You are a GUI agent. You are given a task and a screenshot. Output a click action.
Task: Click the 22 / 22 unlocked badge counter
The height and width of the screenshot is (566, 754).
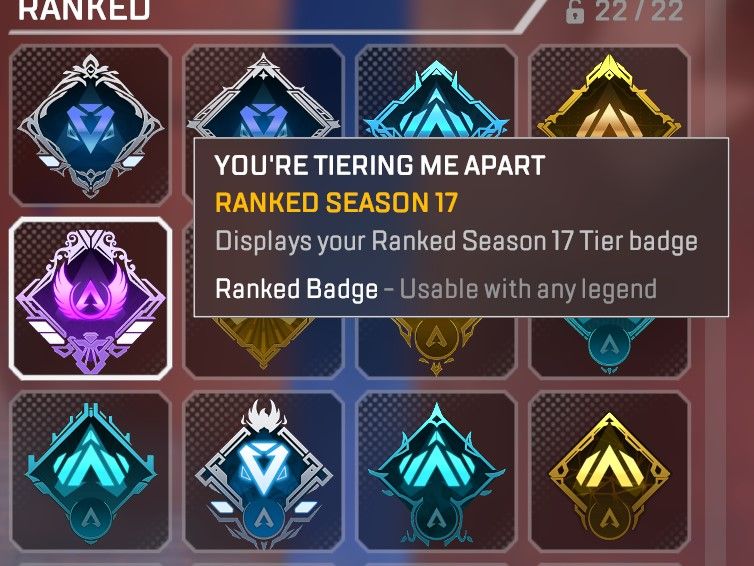click(639, 11)
